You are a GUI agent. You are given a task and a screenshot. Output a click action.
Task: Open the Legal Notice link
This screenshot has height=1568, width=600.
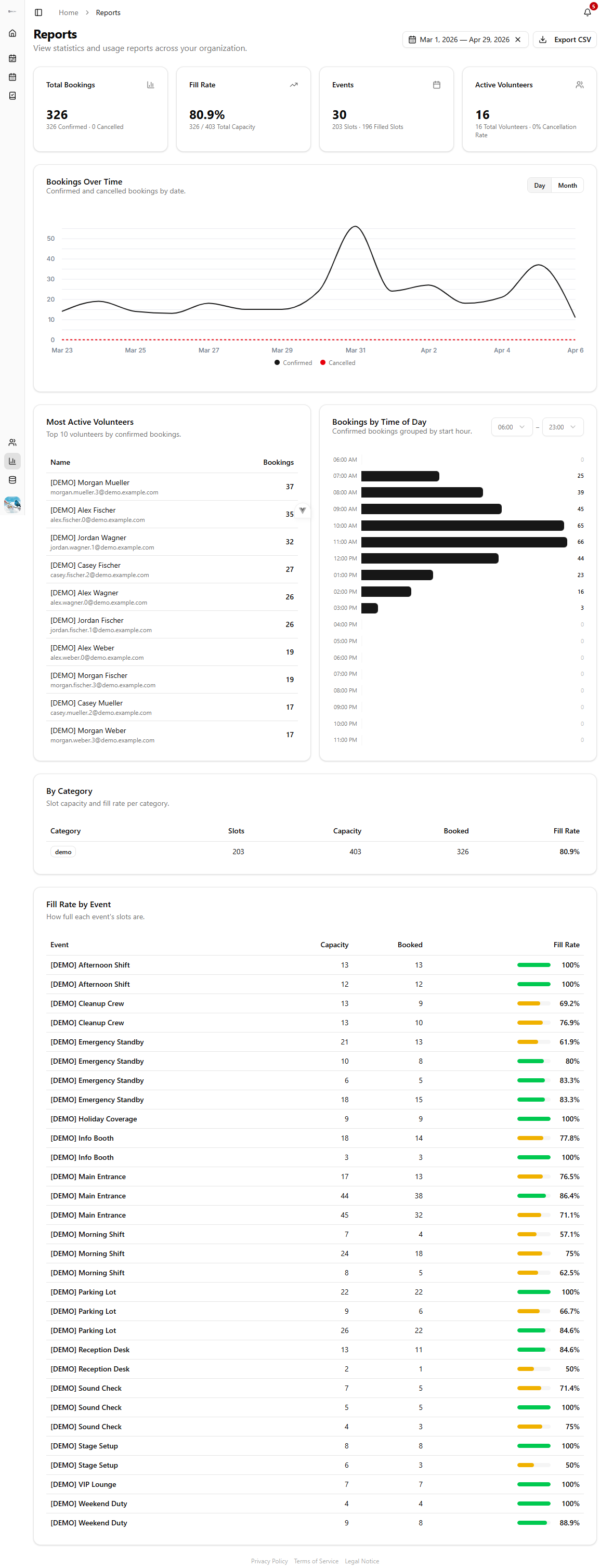(x=361, y=1561)
